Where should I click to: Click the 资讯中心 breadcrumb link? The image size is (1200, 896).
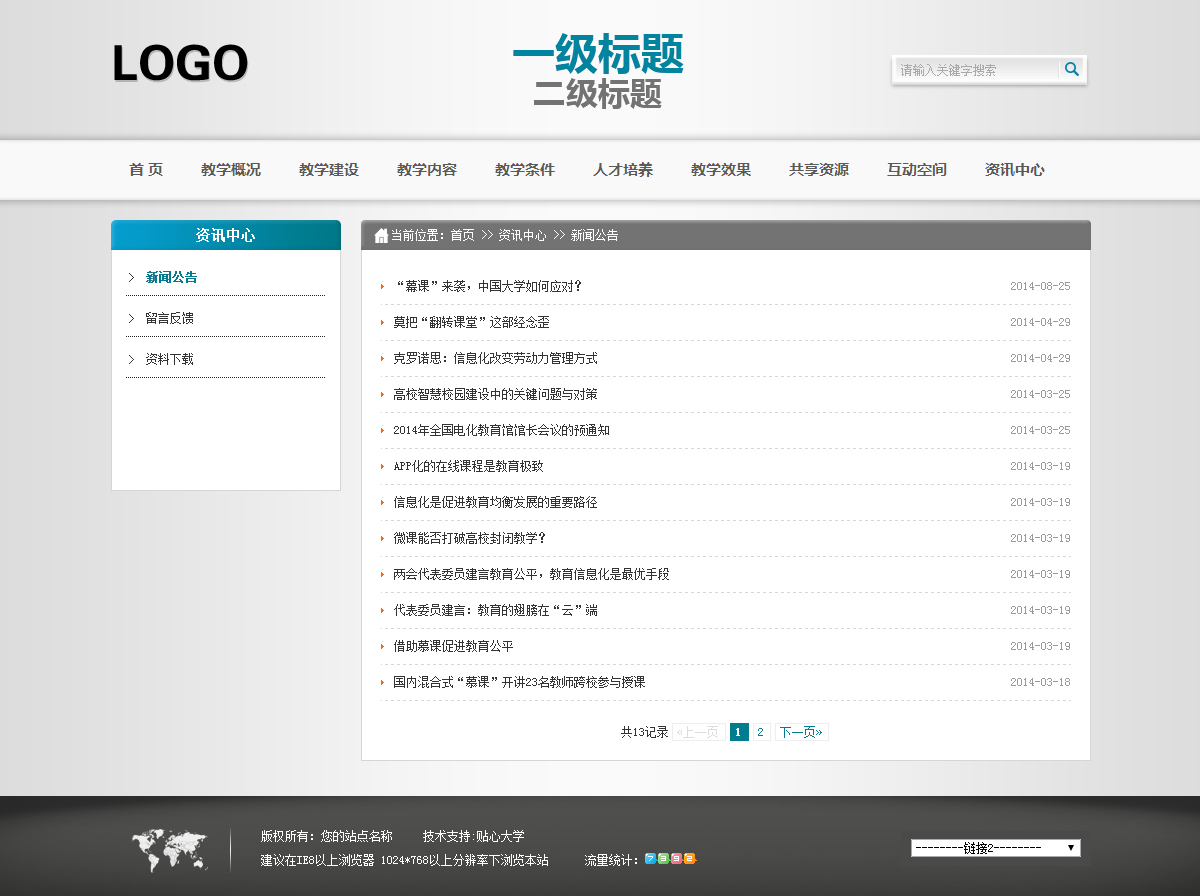522,236
